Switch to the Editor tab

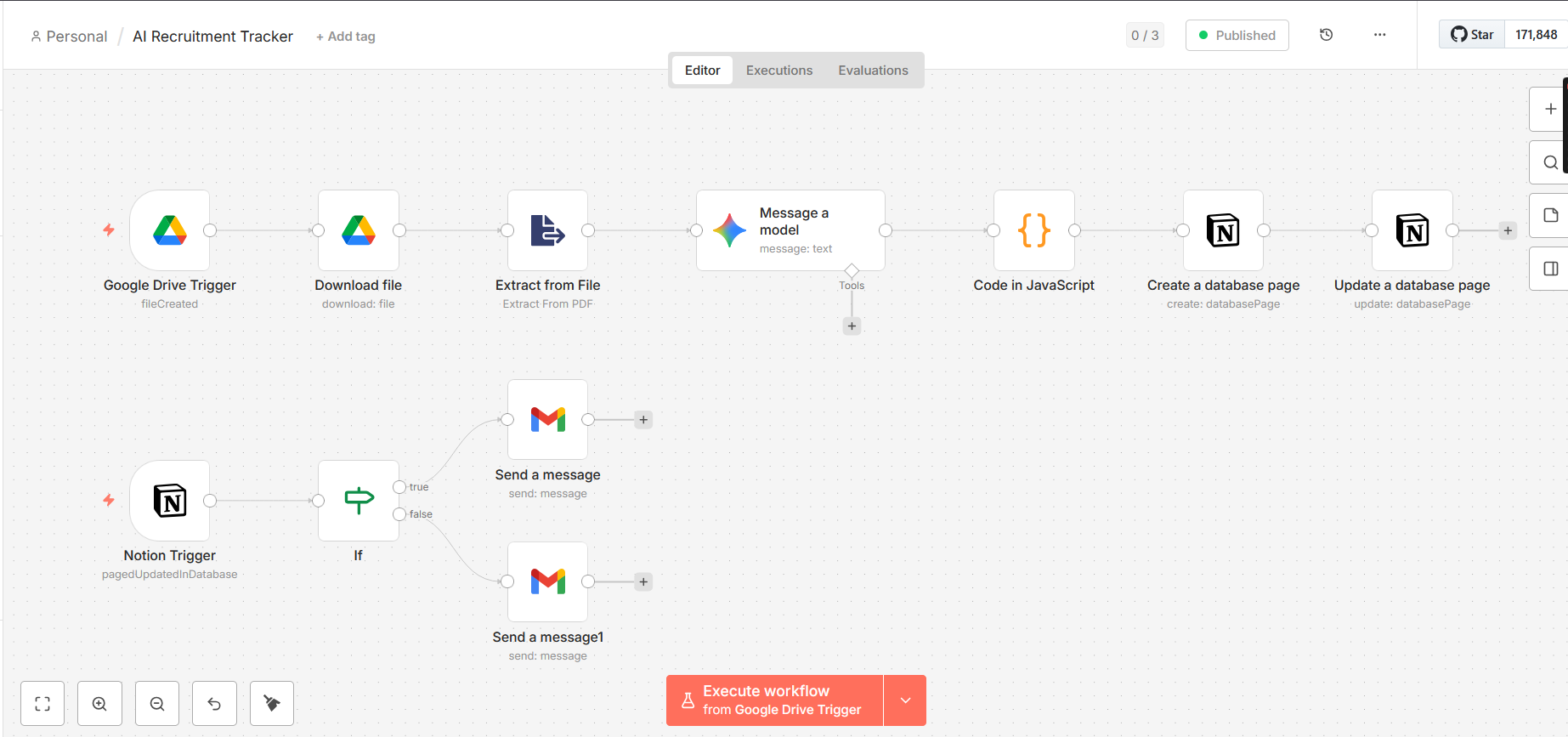pos(702,71)
